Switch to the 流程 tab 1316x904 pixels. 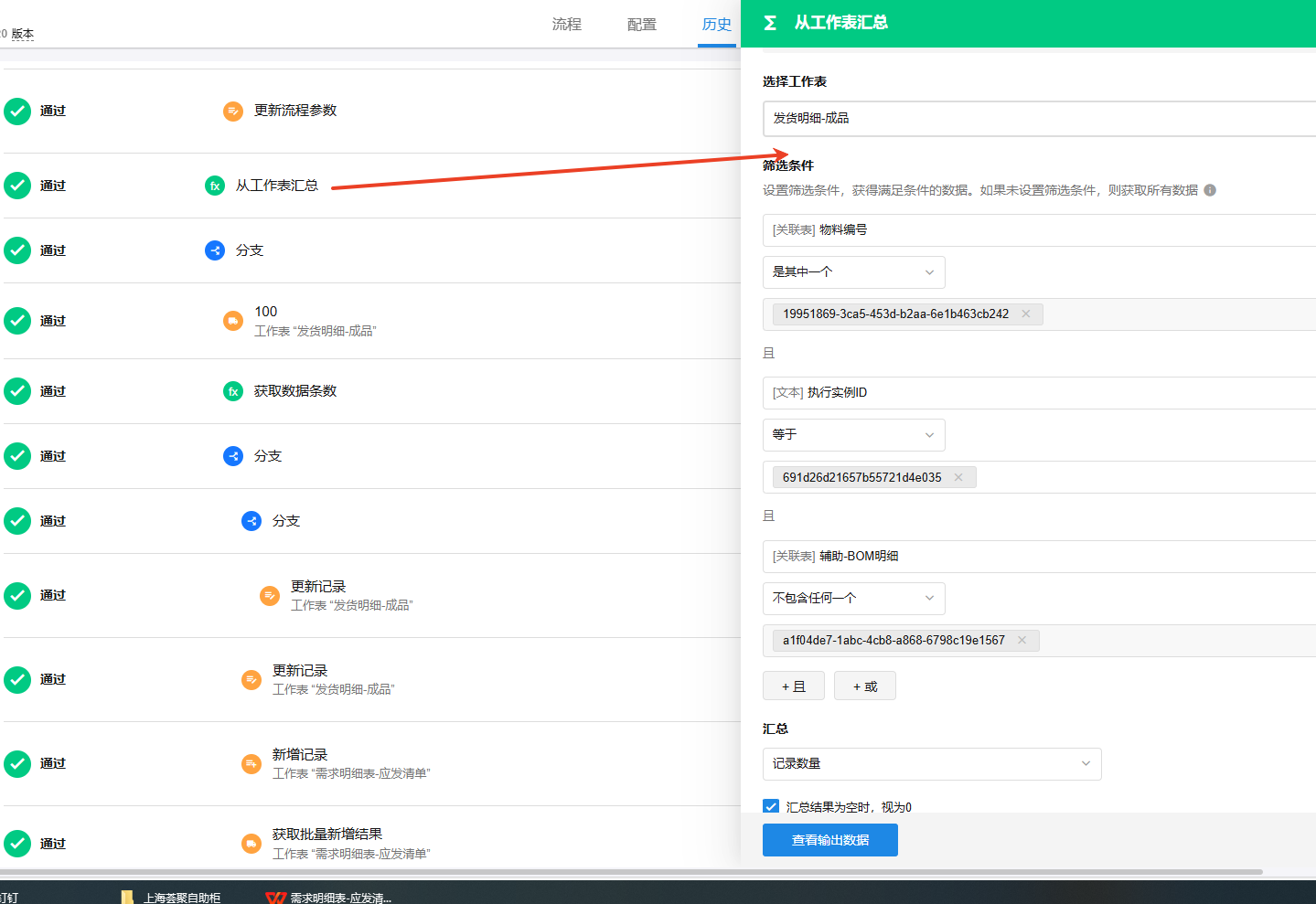point(566,25)
